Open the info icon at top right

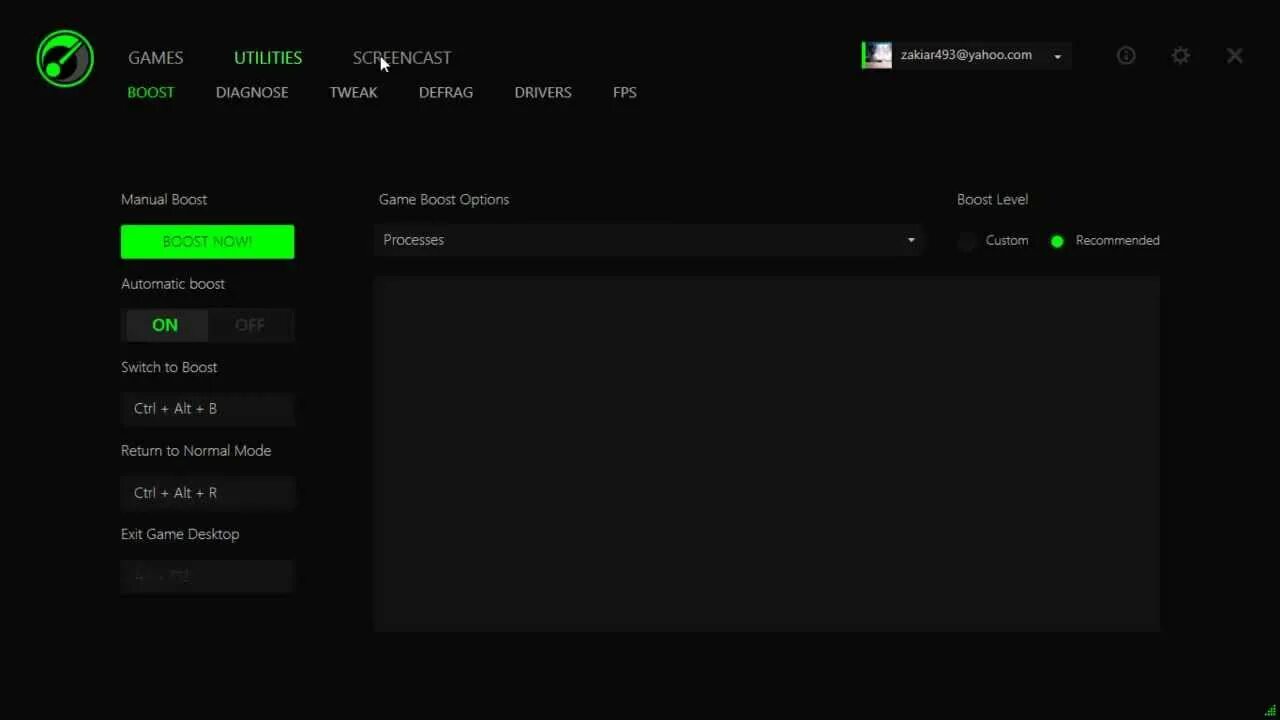pos(1126,56)
